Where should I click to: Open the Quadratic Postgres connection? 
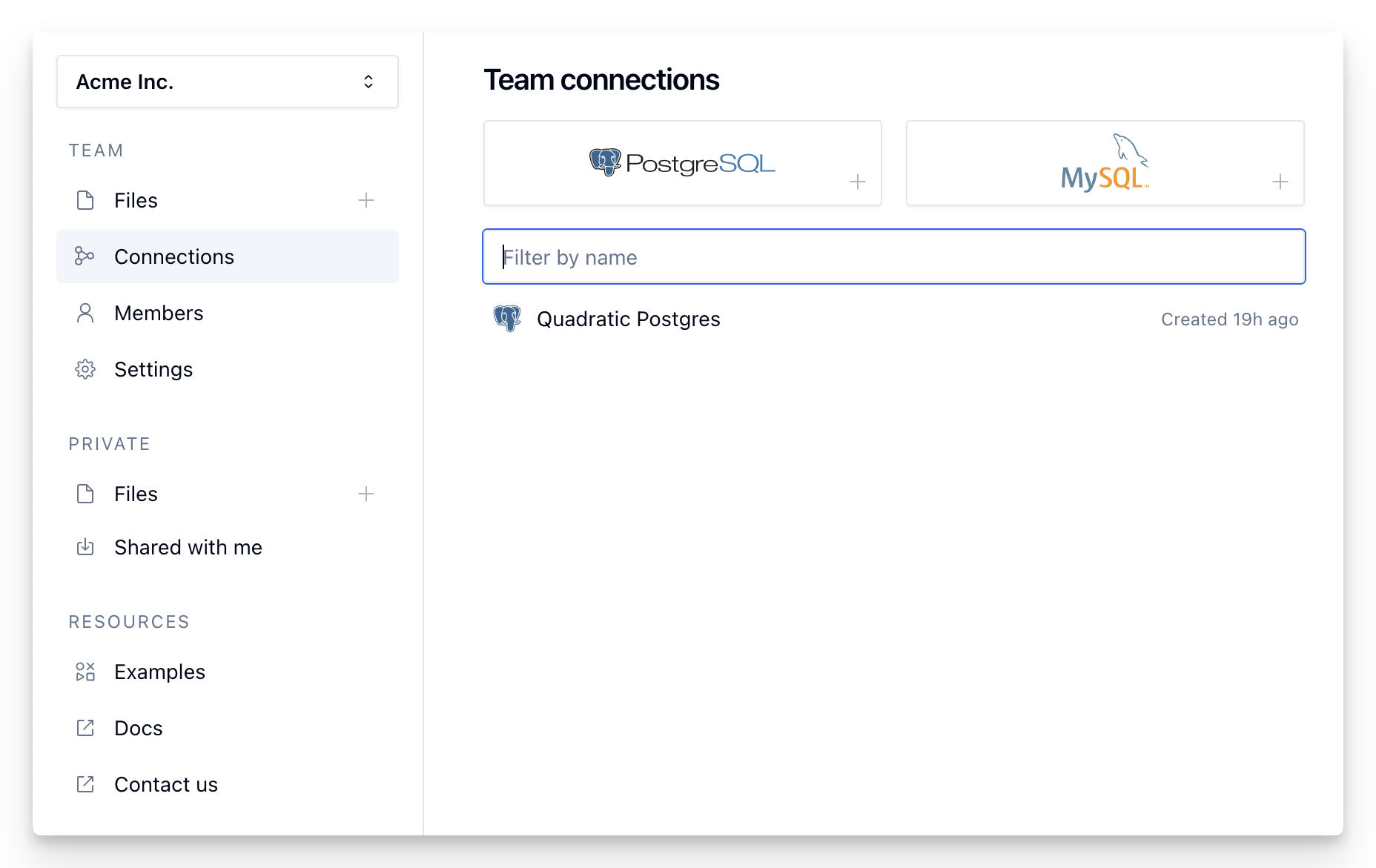[629, 319]
